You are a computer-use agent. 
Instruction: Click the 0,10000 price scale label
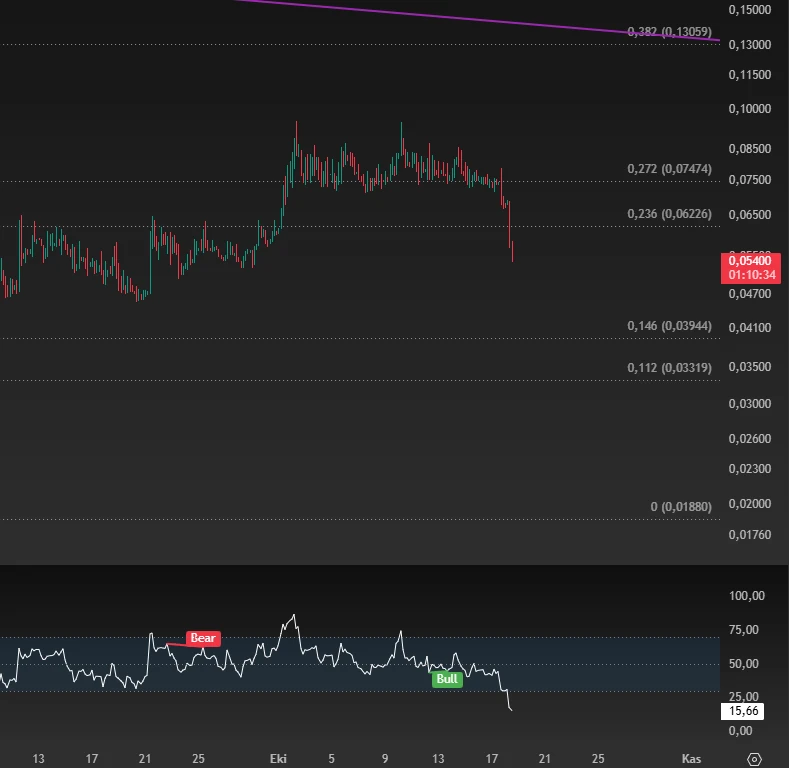click(750, 109)
